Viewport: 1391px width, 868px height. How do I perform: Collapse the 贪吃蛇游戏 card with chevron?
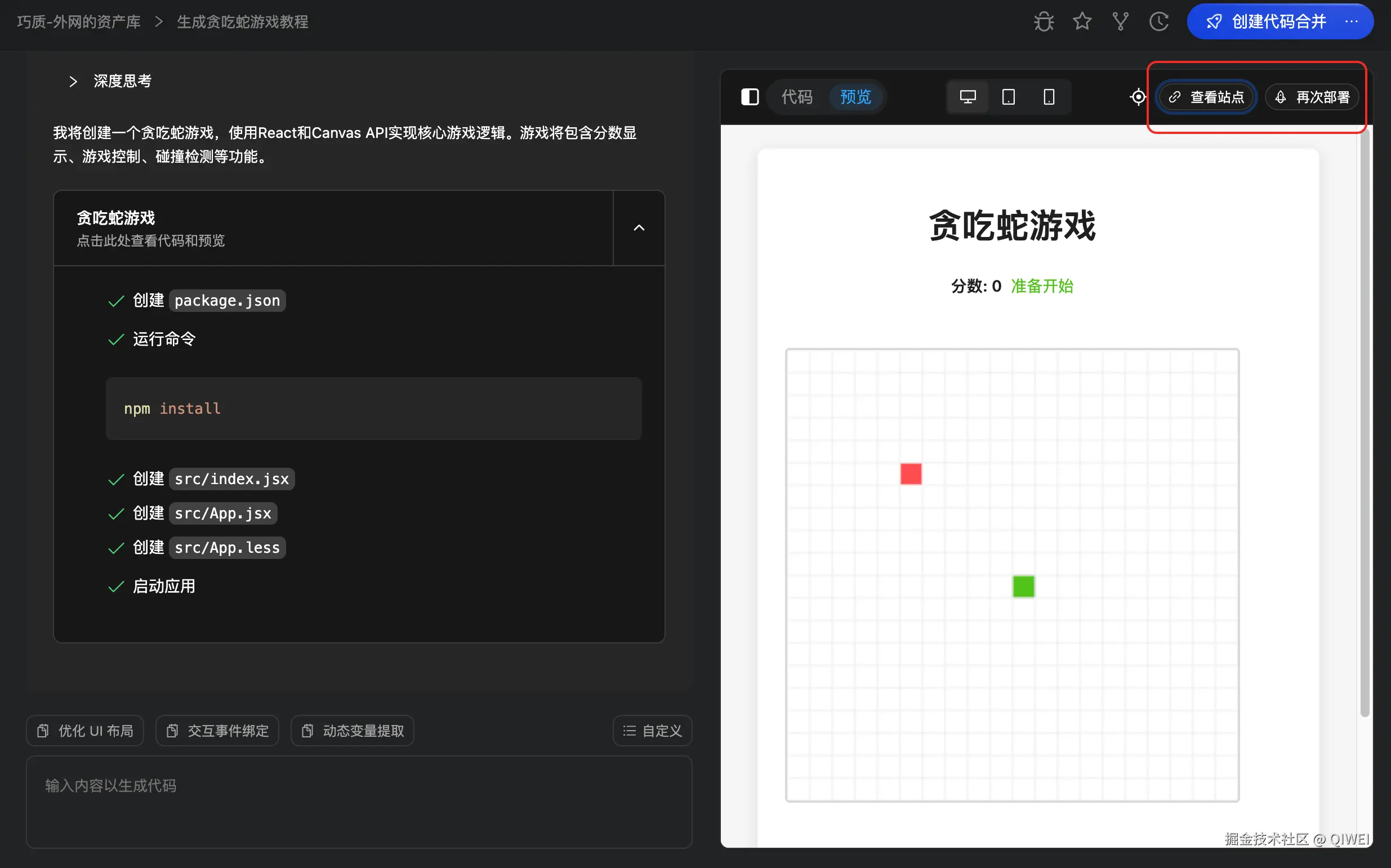(639, 228)
